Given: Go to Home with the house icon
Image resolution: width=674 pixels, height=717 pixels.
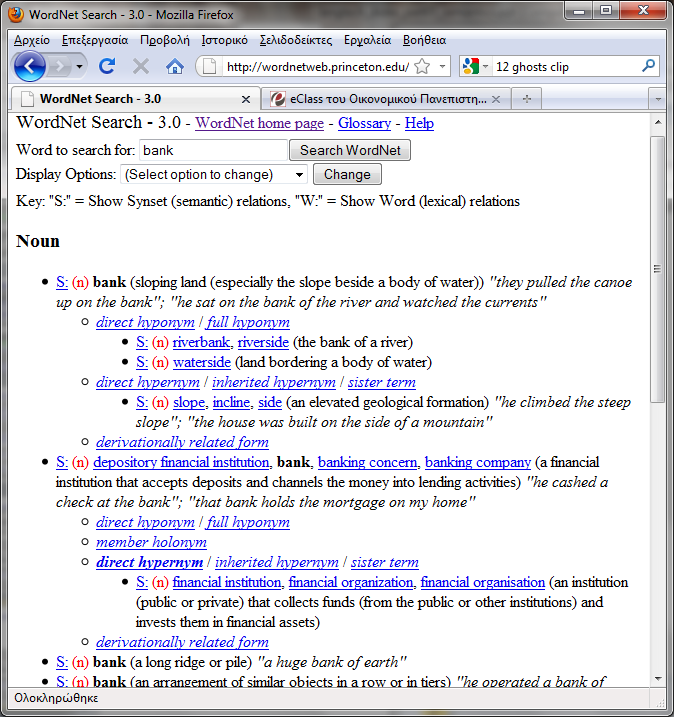Looking at the screenshot, I should pyautogui.click(x=175, y=67).
